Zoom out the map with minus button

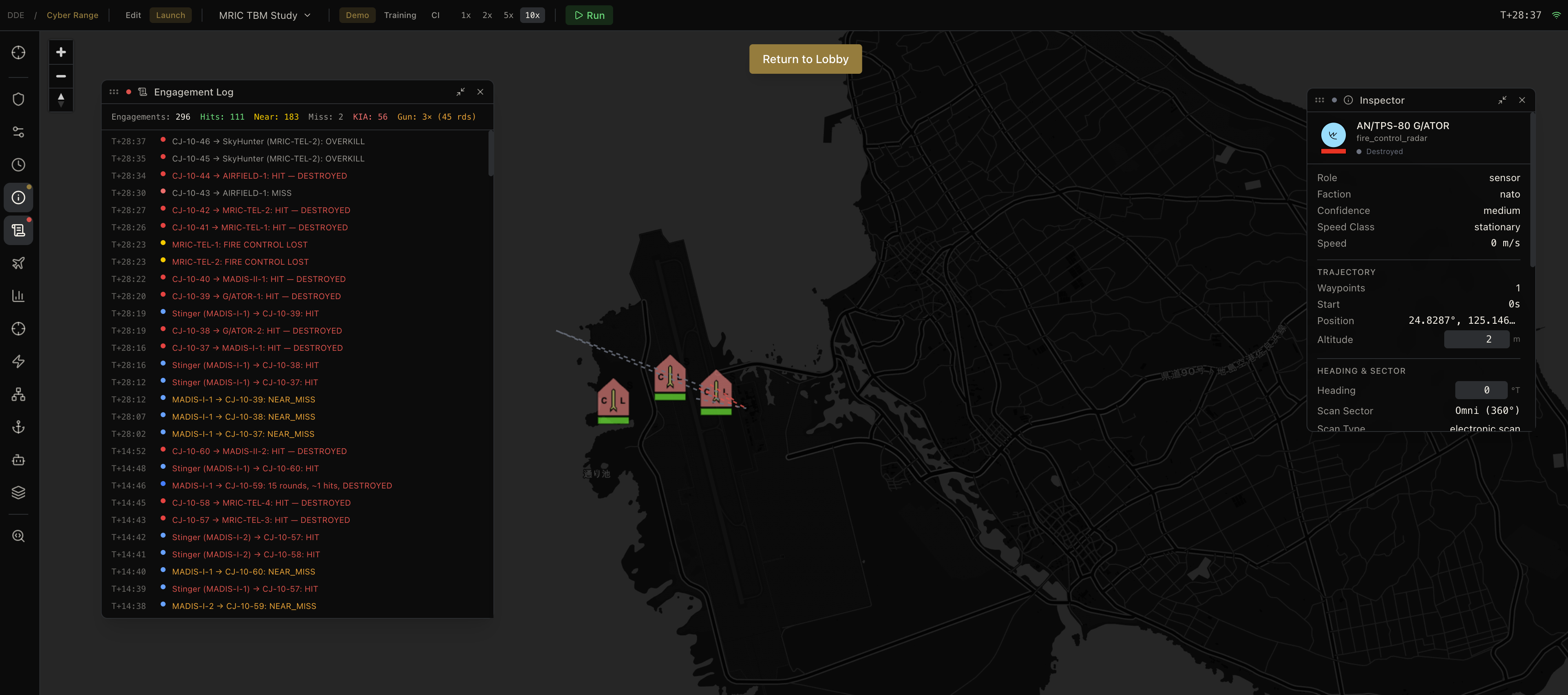click(x=61, y=76)
